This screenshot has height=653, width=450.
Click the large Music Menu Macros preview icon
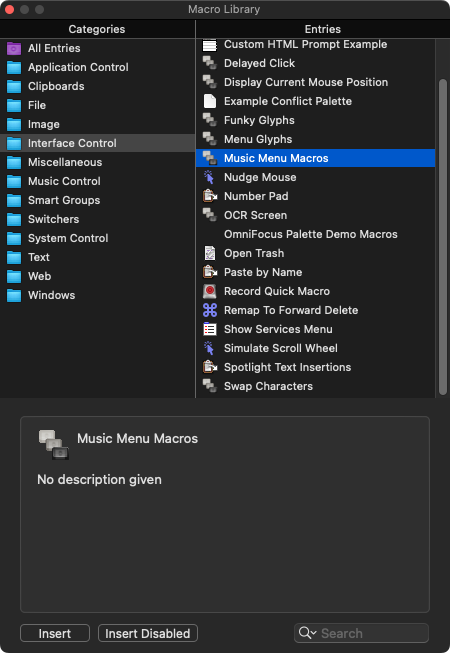54,444
